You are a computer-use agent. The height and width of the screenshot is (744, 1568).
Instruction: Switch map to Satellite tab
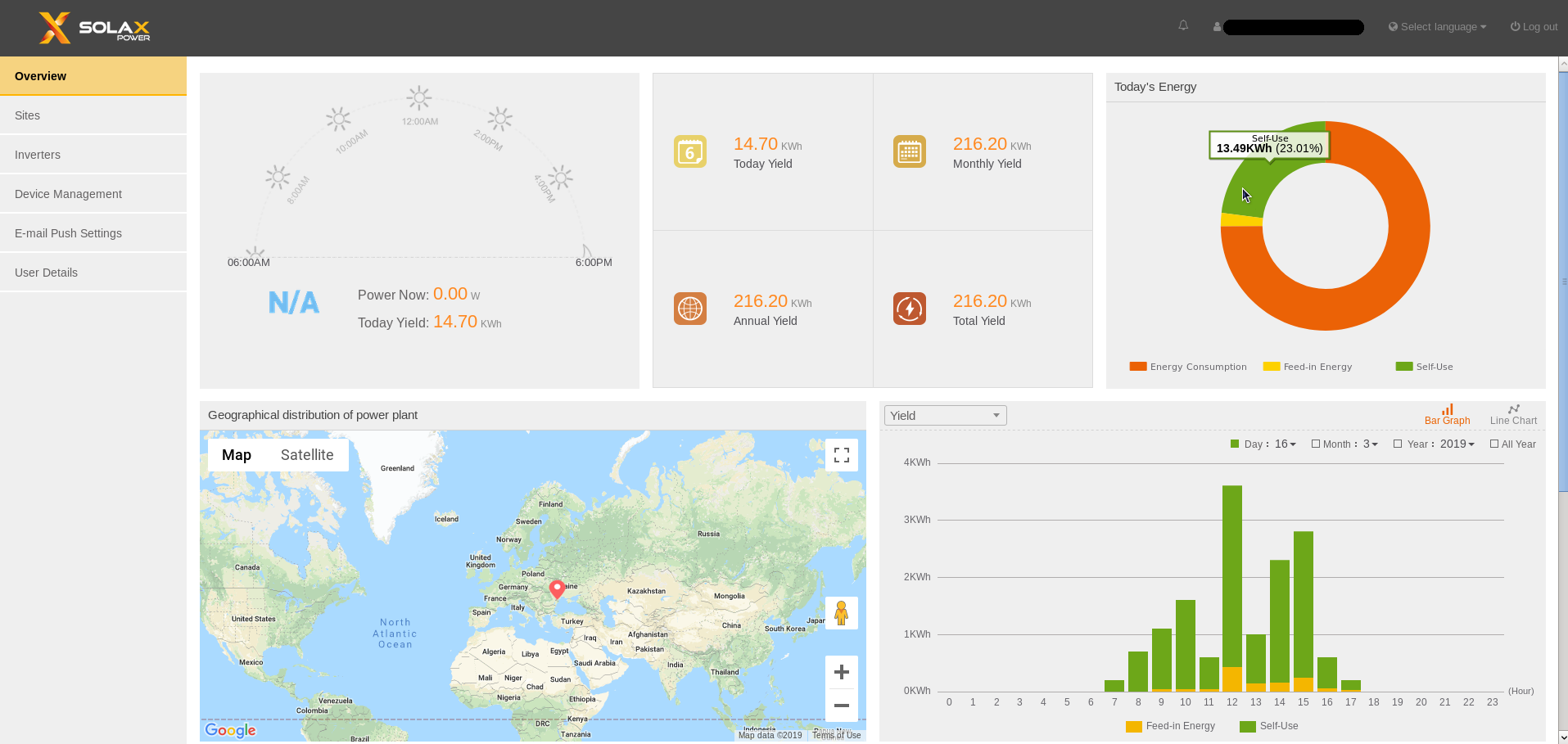point(307,455)
